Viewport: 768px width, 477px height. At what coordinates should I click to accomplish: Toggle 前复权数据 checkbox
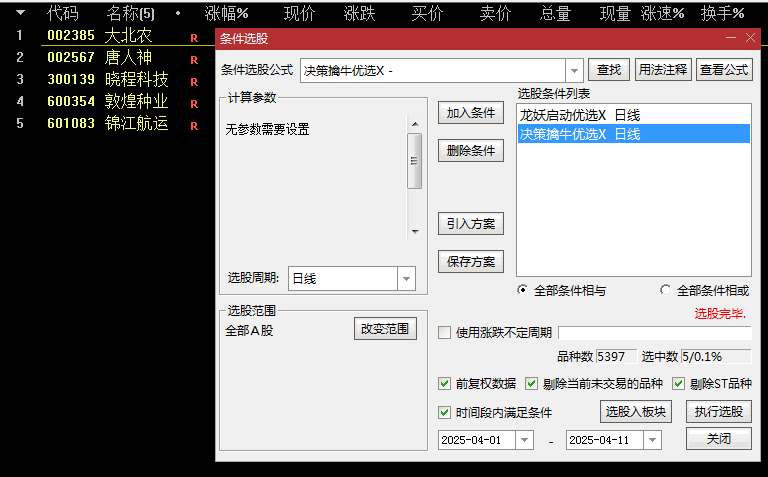444,383
